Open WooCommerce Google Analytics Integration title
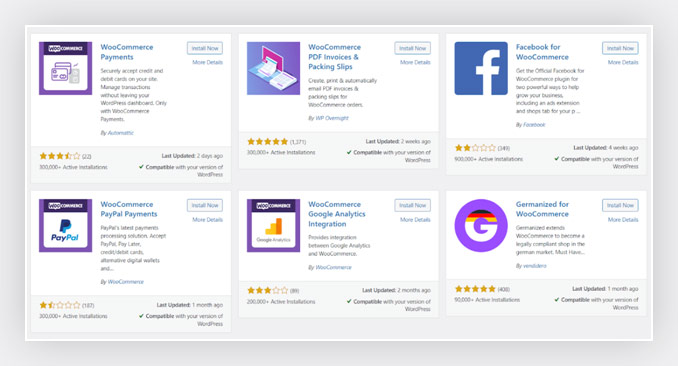678x366 pixels. [336, 214]
